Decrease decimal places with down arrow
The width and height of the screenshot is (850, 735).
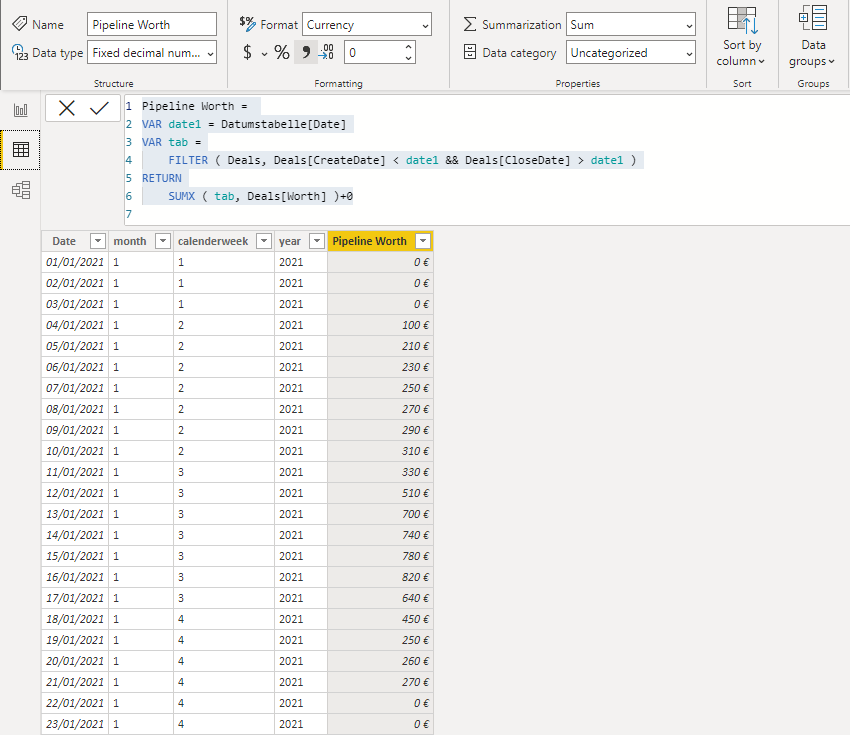coord(408,58)
